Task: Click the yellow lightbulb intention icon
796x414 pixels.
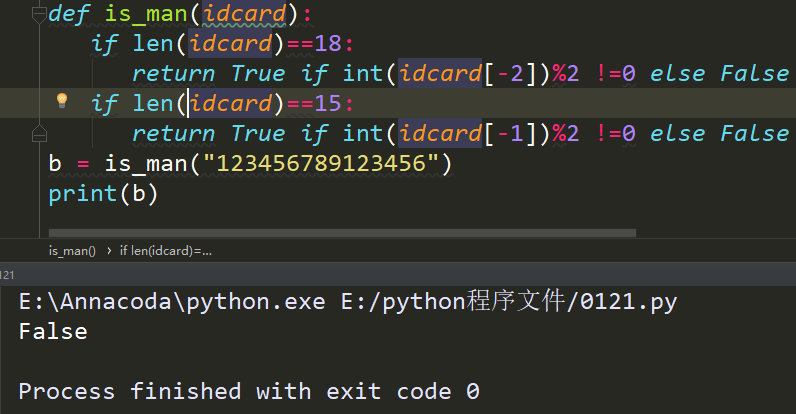Action: click(62, 100)
